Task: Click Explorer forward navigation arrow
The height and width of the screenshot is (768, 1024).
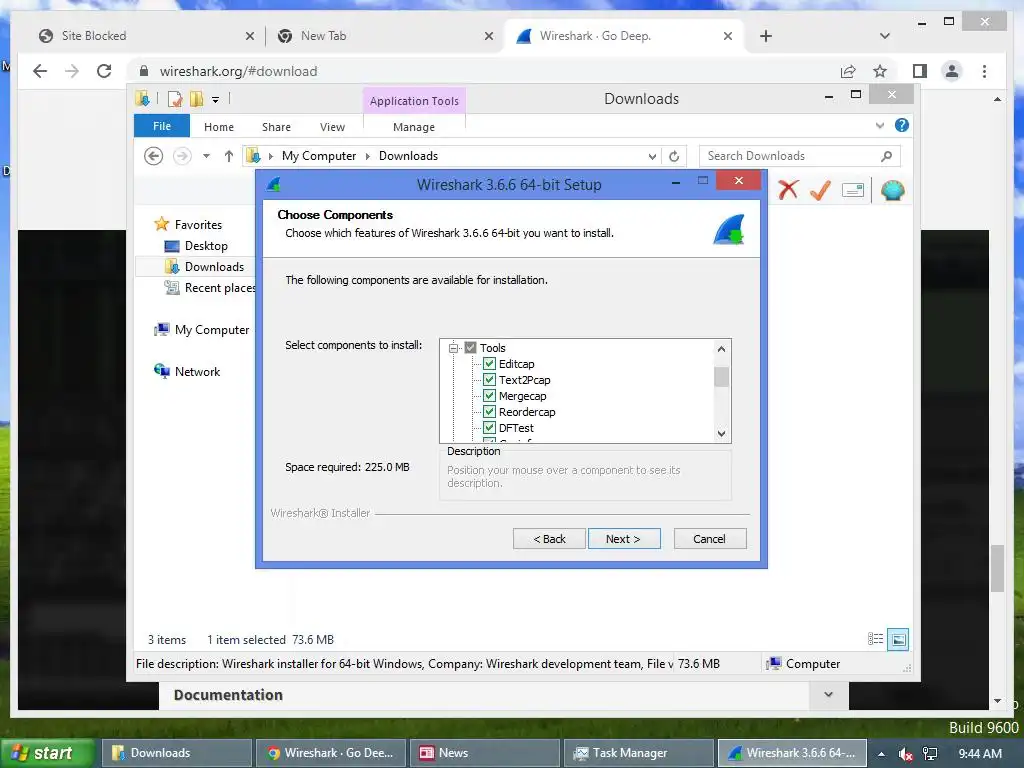Action: pos(182,156)
